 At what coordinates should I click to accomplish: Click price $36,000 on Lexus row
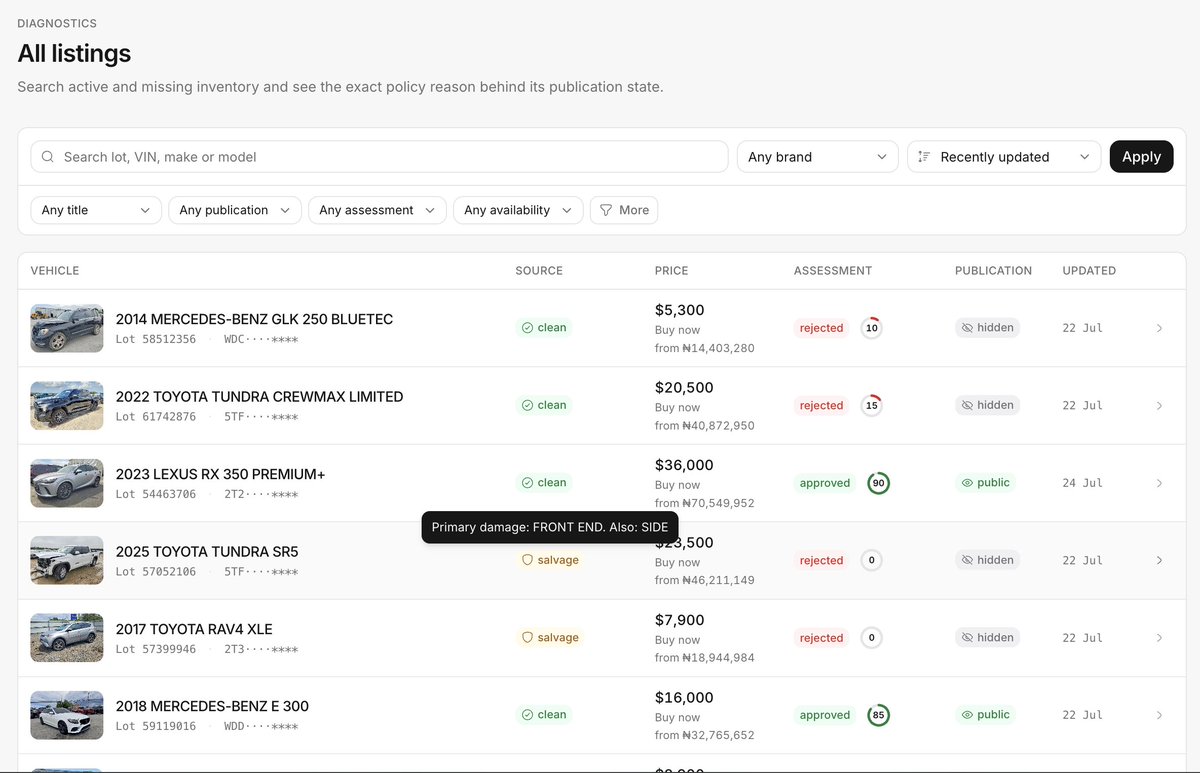[x=684, y=465]
